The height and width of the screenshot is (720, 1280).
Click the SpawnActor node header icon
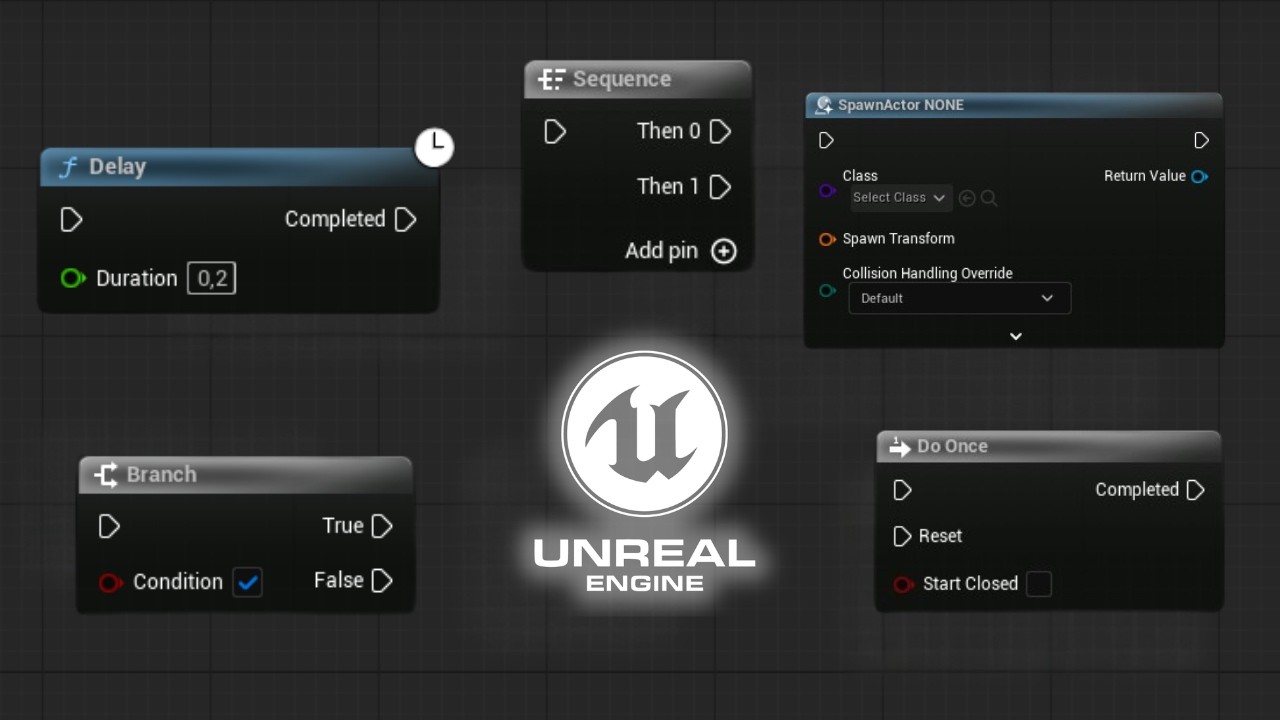824,105
